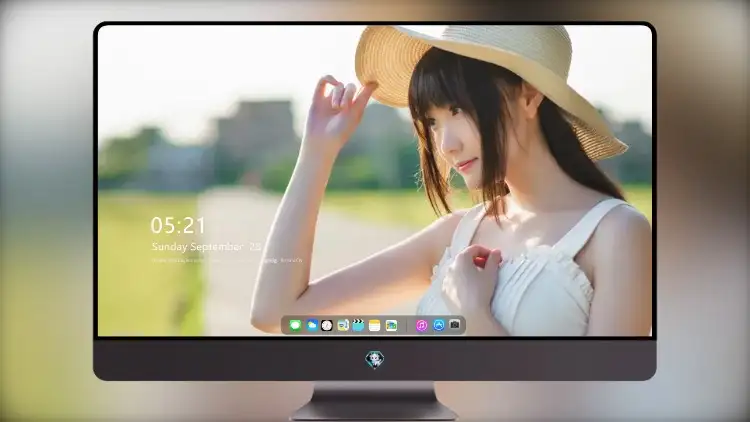Viewport: 750px width, 422px height.
Task: Launch the pink iTunes music app
Action: coord(421,325)
